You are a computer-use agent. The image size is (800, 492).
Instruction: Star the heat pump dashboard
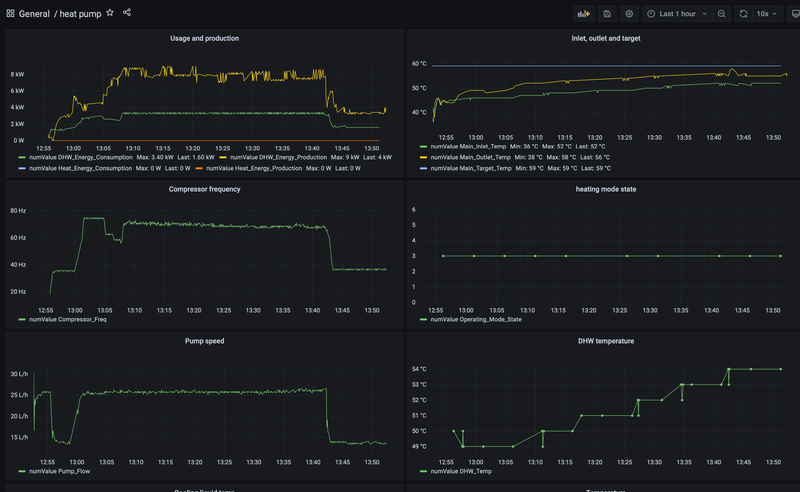tap(110, 13)
